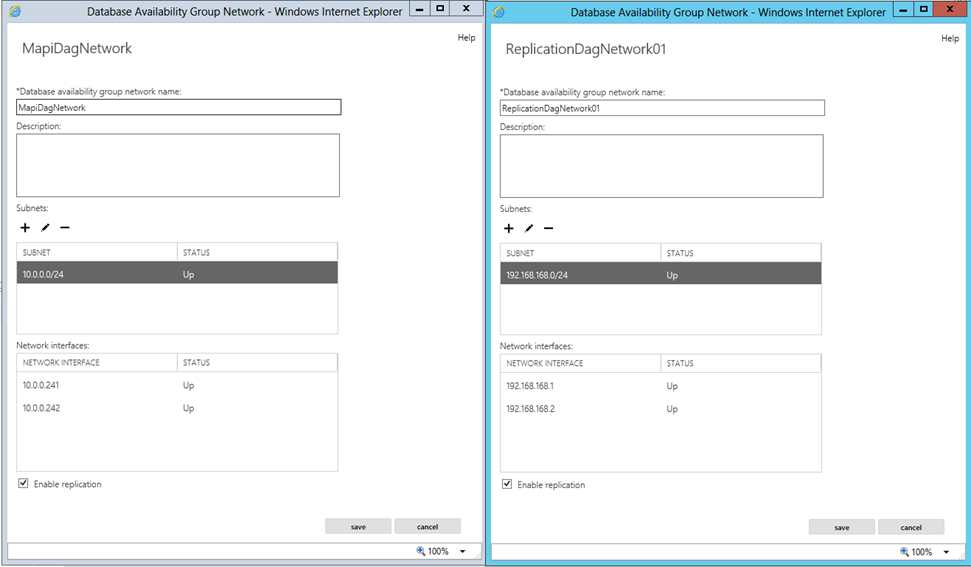This screenshot has width=971, height=567.
Task: Remove subnet in ReplicationDagNetwork01 window
Action: 548,228
